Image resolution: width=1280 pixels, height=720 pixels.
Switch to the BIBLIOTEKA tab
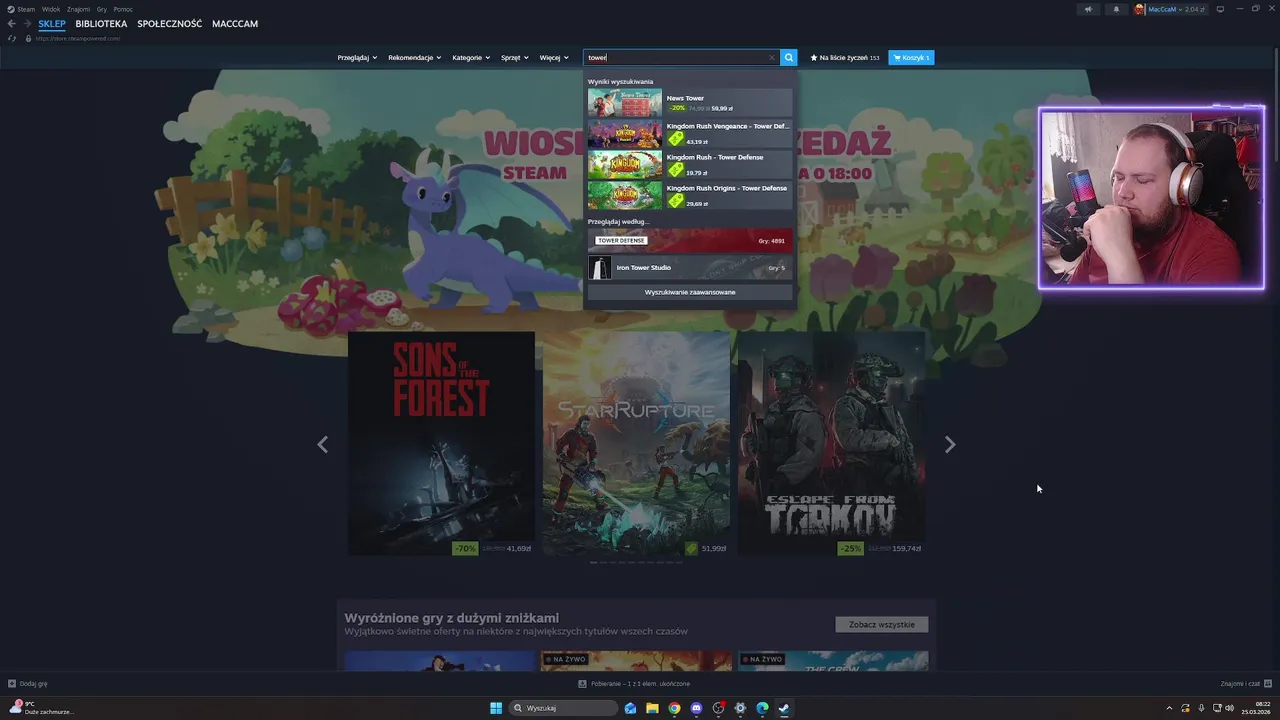(101, 24)
